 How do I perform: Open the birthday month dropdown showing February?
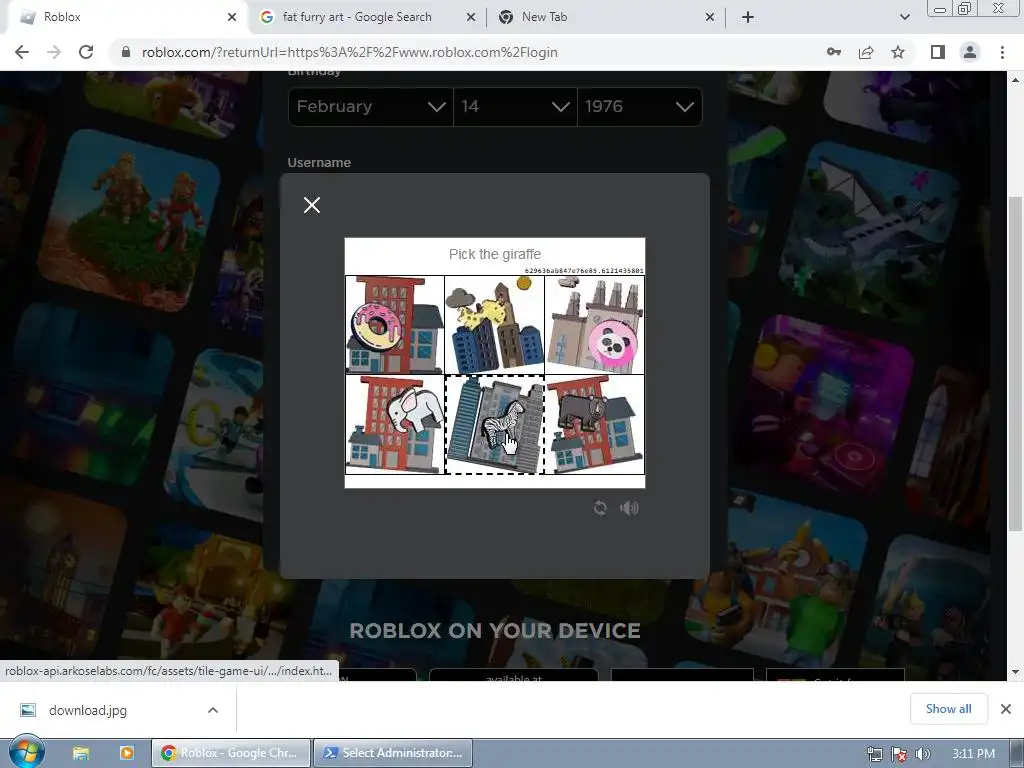click(x=371, y=106)
